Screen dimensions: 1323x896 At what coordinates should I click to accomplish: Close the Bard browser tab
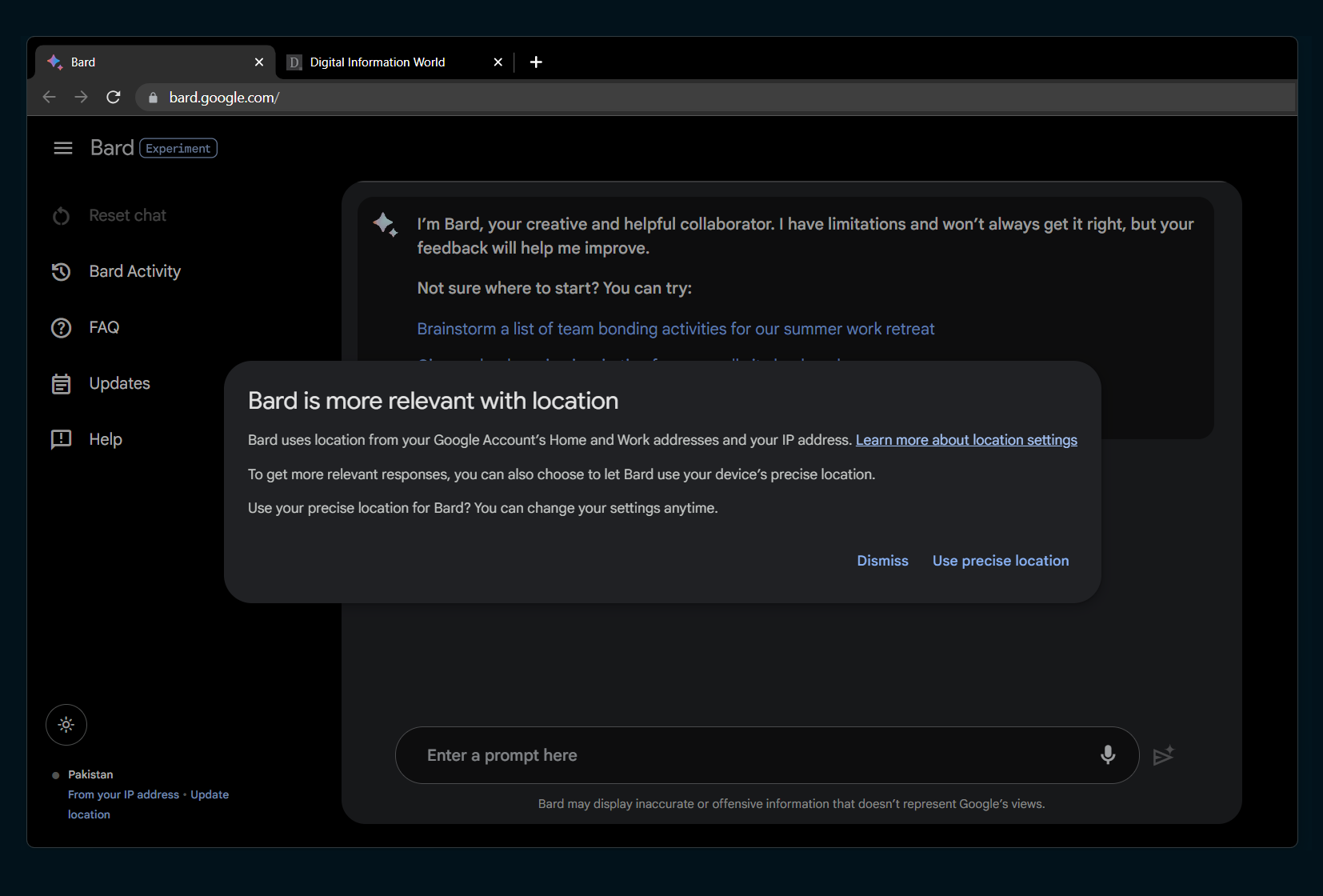pyautogui.click(x=259, y=62)
